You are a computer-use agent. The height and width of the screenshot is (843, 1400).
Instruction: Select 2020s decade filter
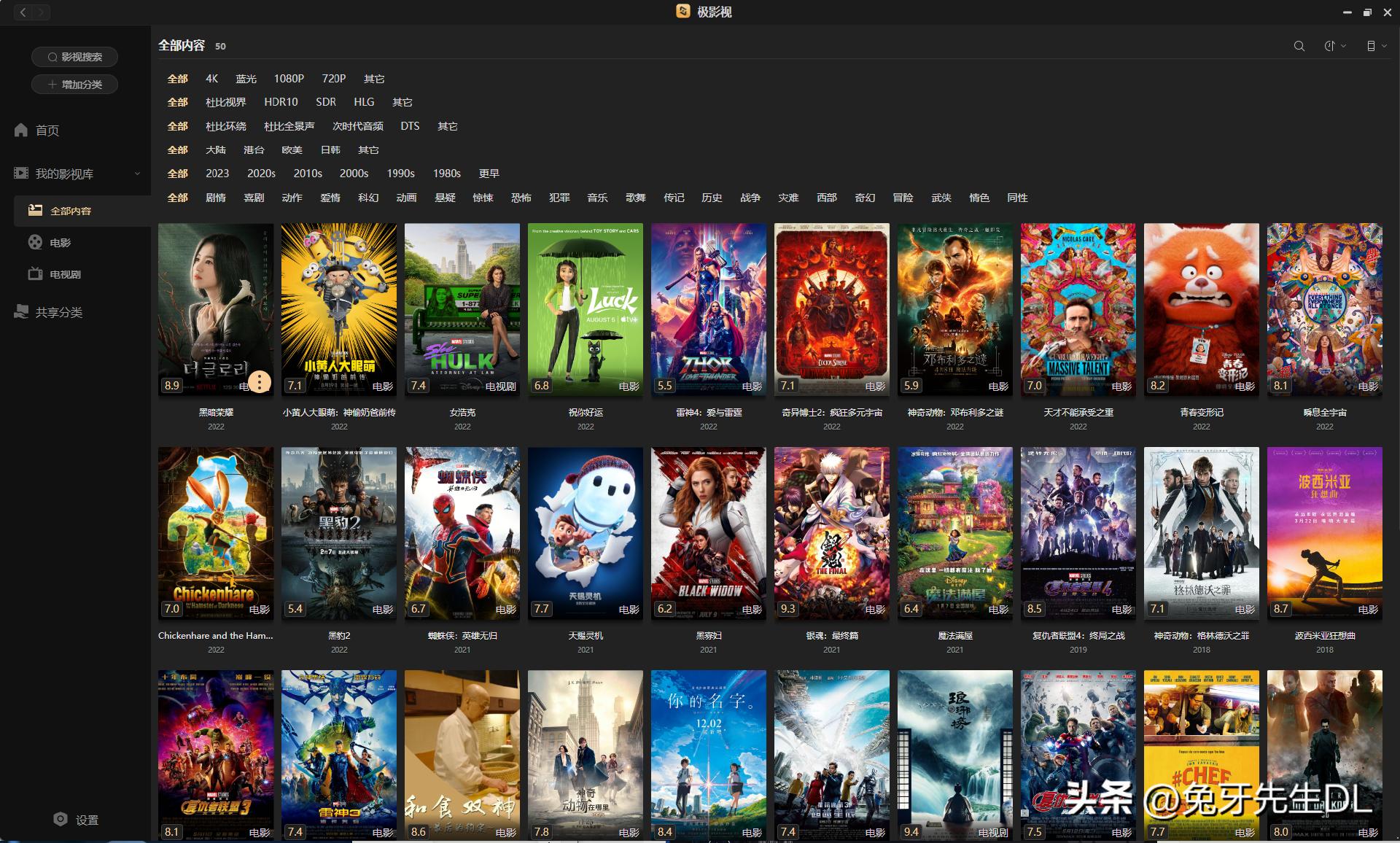pos(261,174)
